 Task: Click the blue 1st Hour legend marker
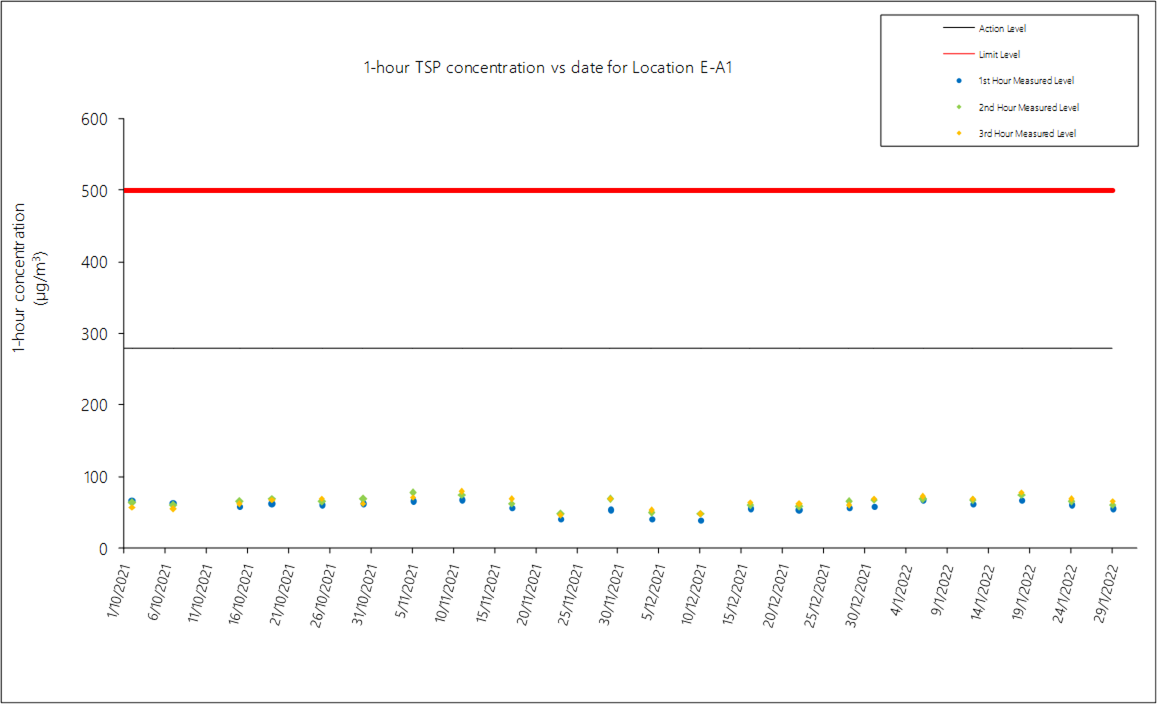[x=958, y=80]
